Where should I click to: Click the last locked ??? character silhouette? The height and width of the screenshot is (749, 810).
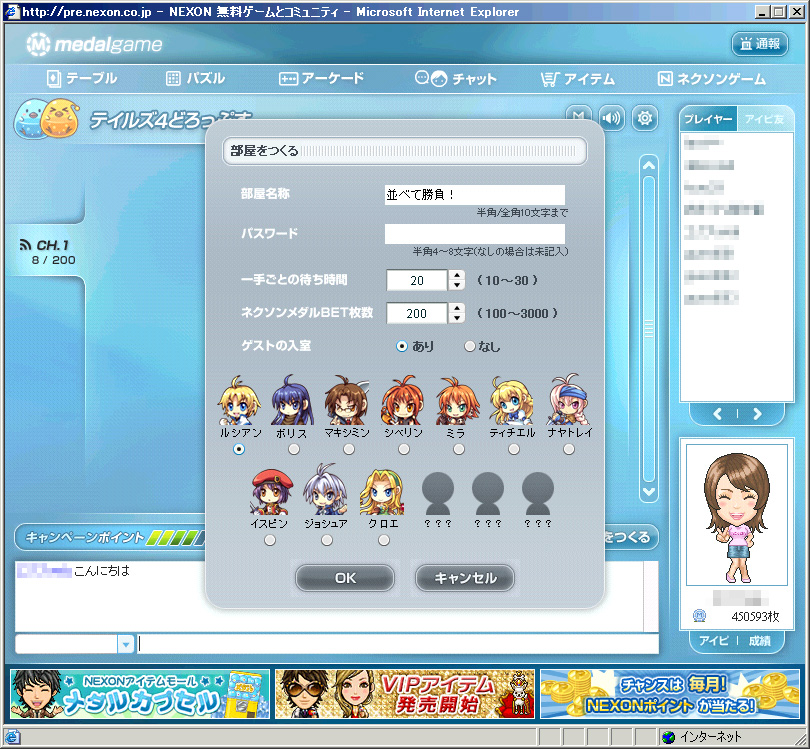[x=538, y=494]
